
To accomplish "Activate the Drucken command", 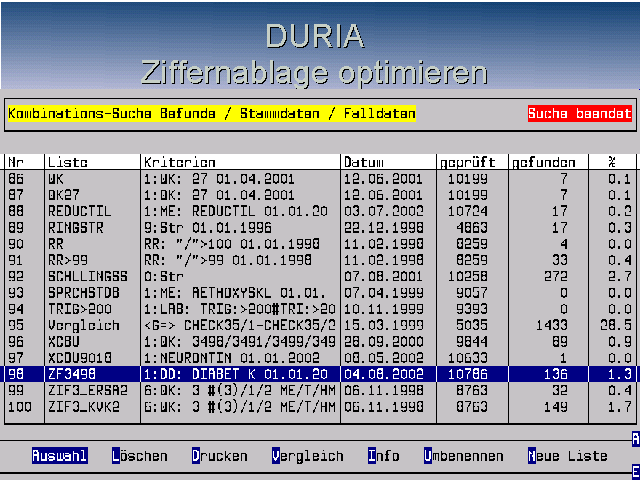I will 220,456.
